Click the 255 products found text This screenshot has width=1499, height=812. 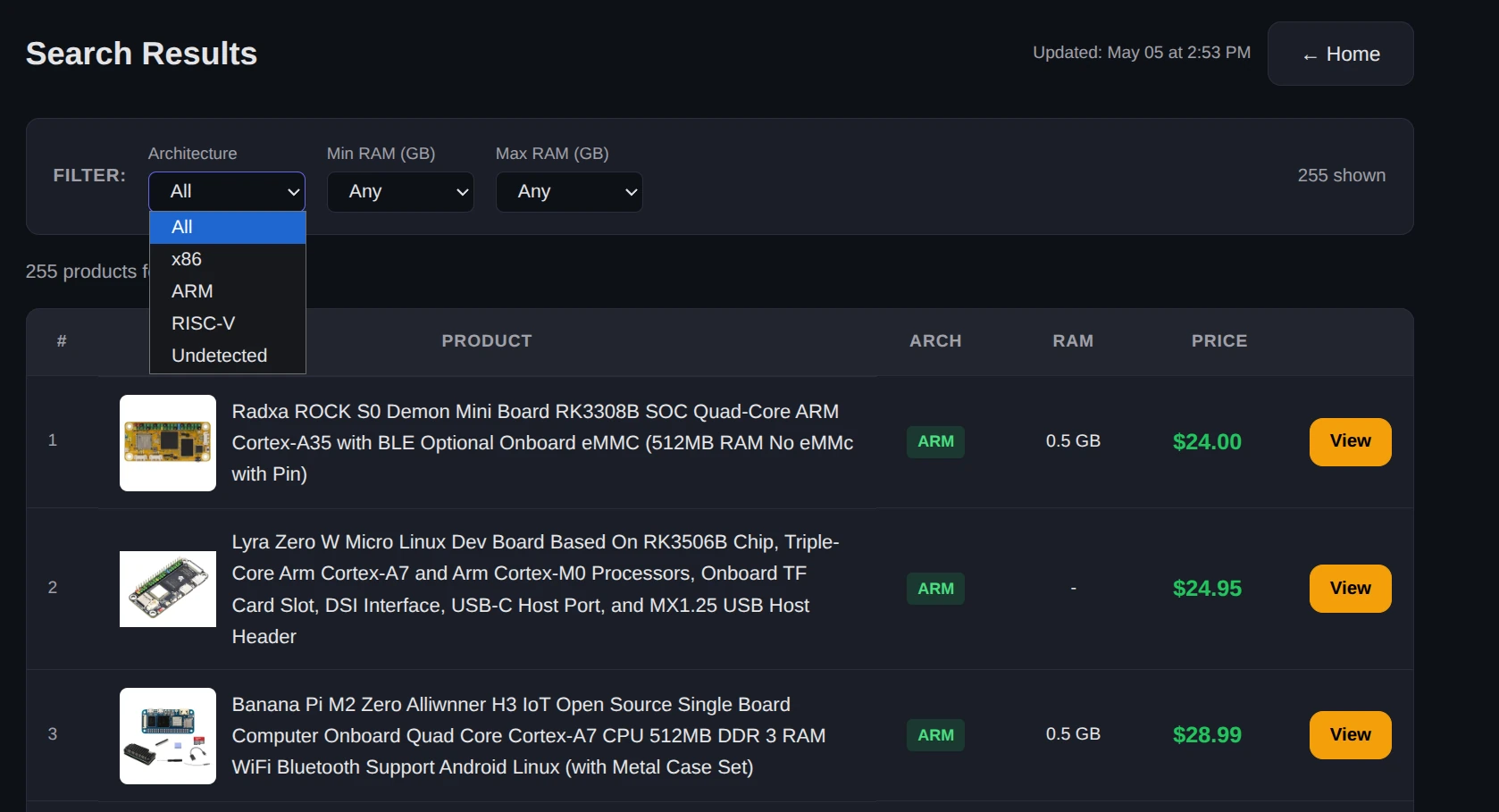pyautogui.click(x=88, y=272)
